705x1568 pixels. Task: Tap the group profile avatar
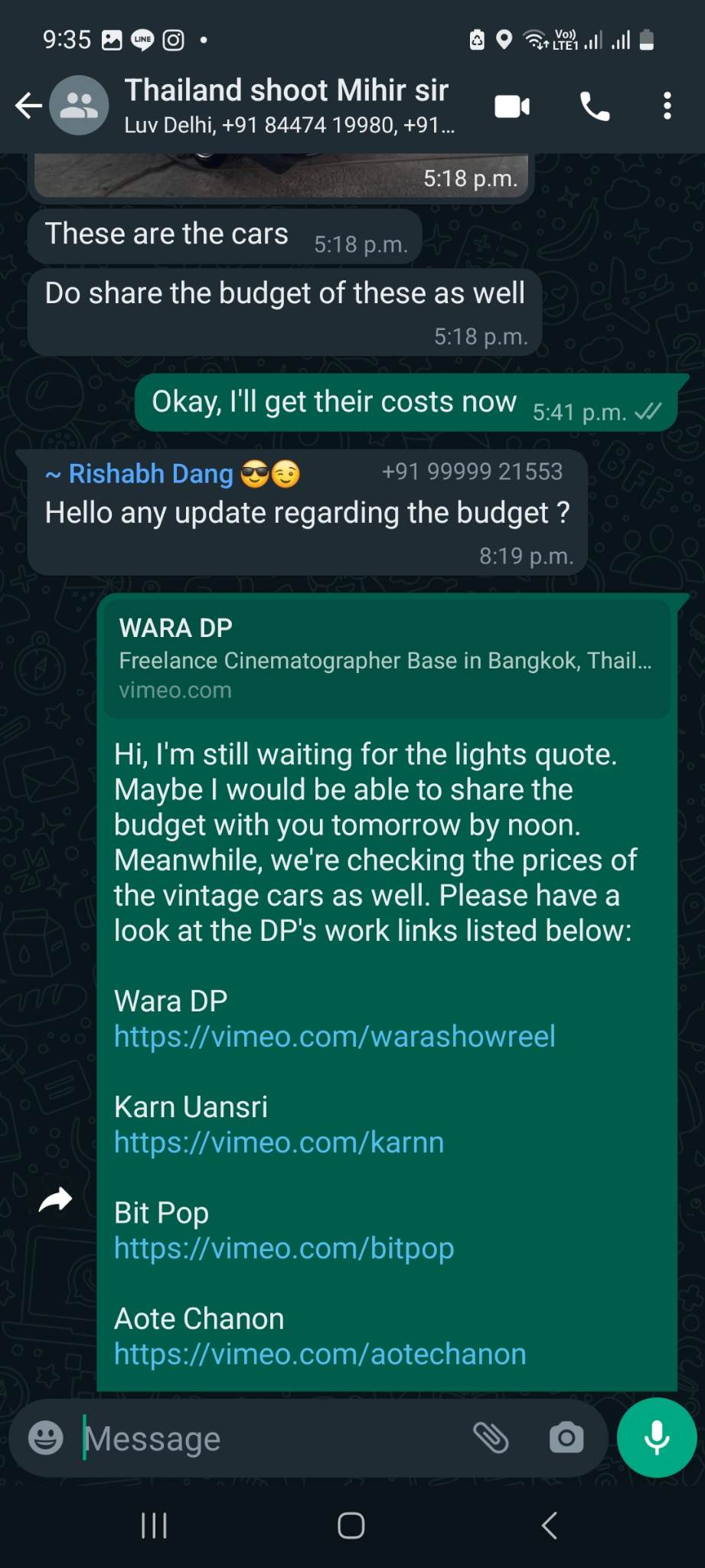pyautogui.click(x=79, y=106)
